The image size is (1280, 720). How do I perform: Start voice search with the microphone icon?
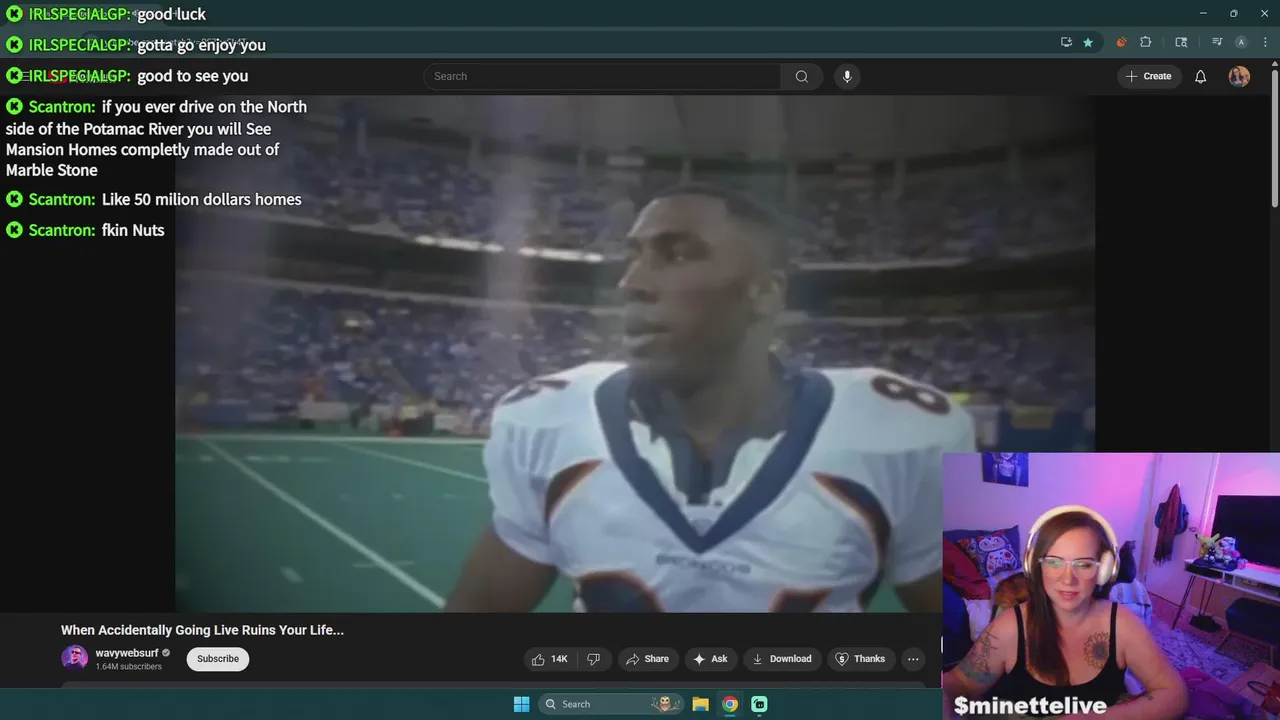[x=847, y=76]
